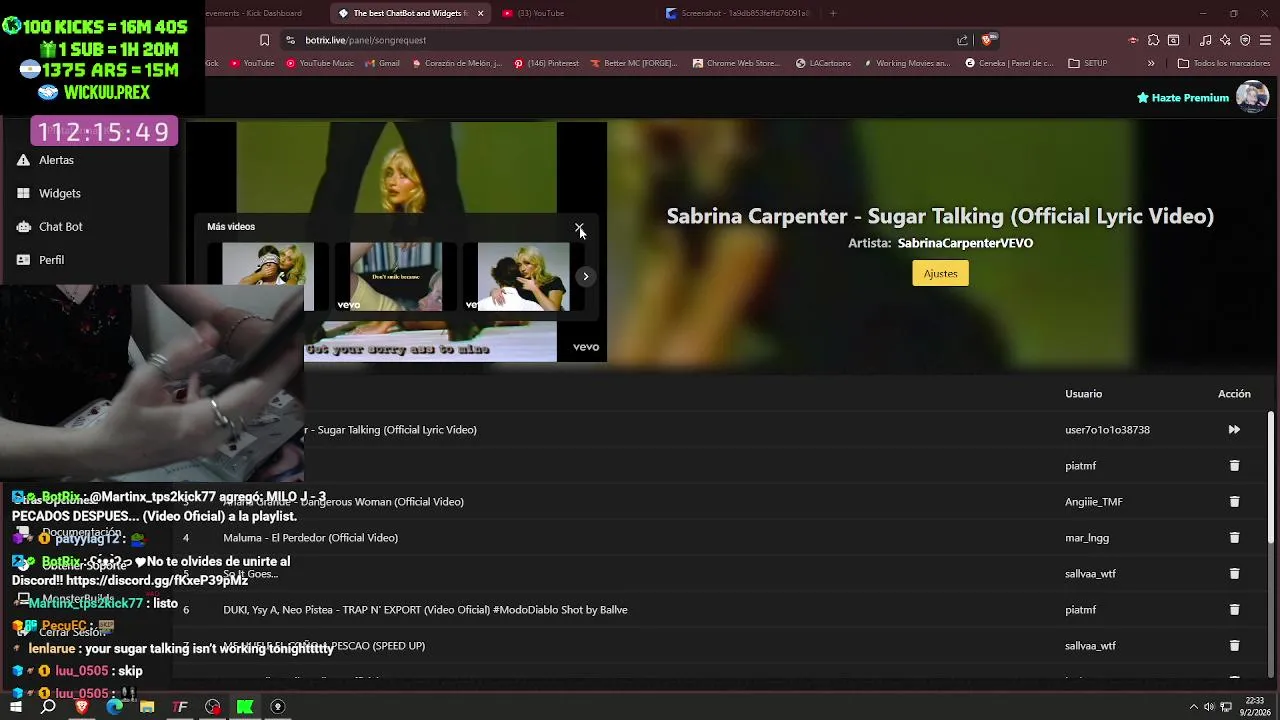The image size is (1280, 720).
Task: Delete the PESCAO (SPEED UP) request
Action: click(x=1234, y=646)
